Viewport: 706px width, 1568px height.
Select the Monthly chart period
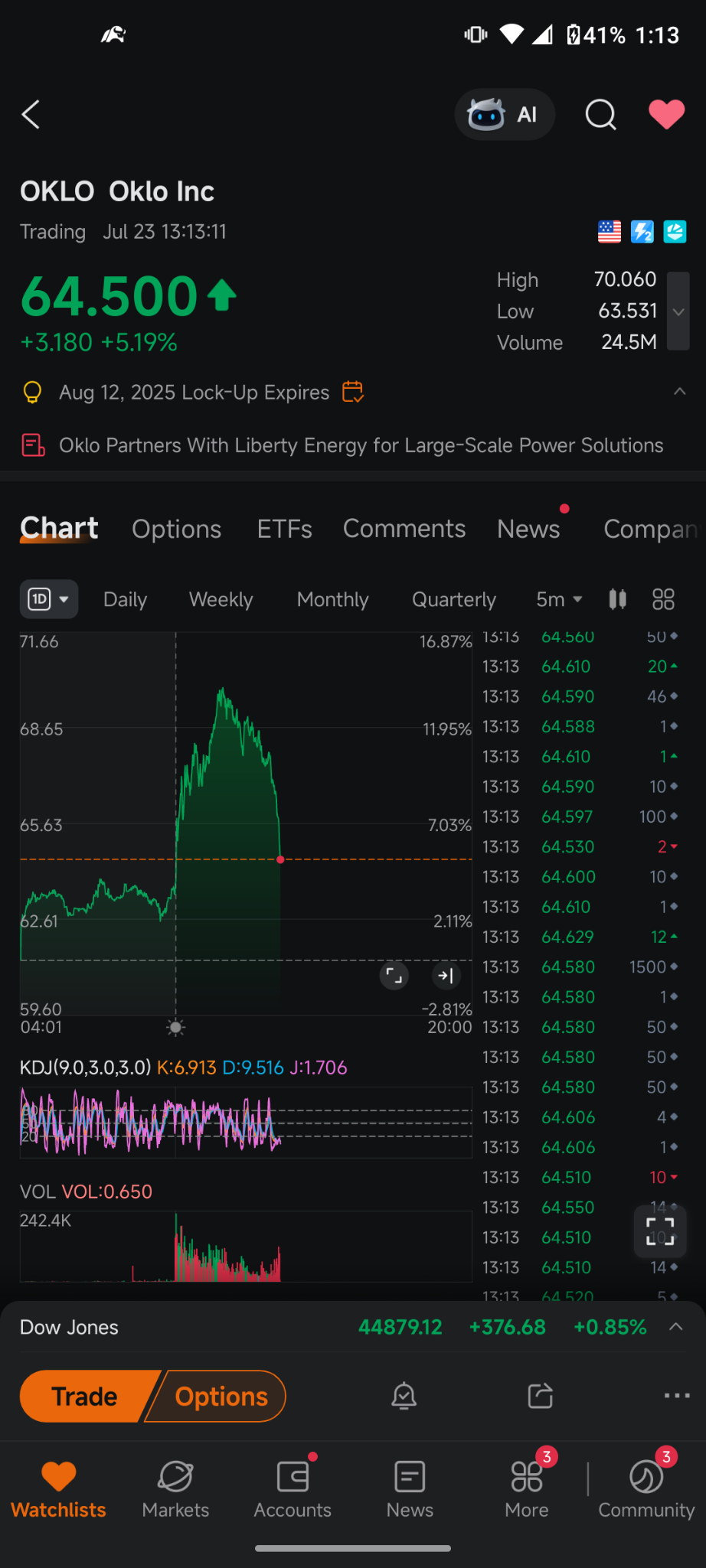click(333, 599)
